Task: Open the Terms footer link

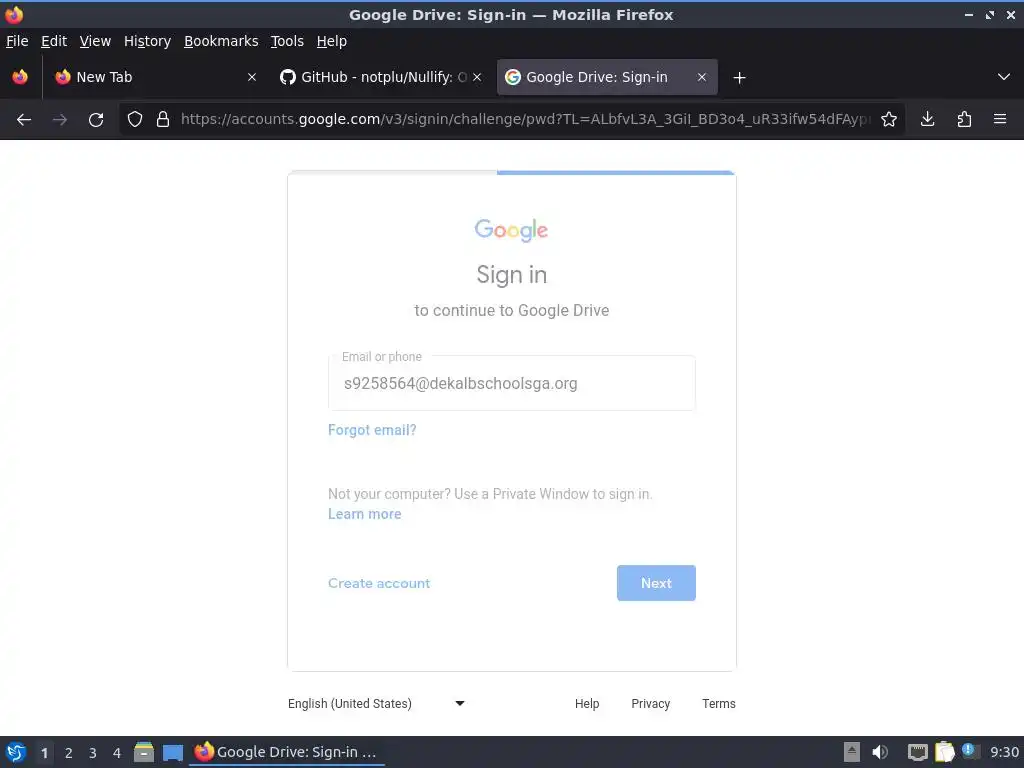Action: tap(718, 703)
